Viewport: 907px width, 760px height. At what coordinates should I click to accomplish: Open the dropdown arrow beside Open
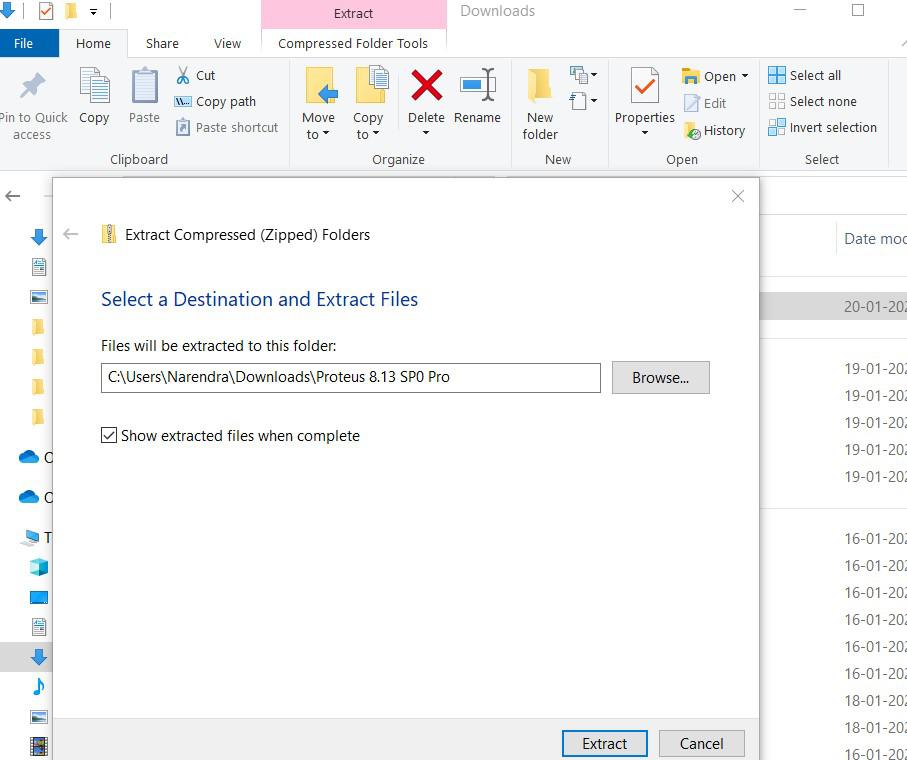pos(745,77)
